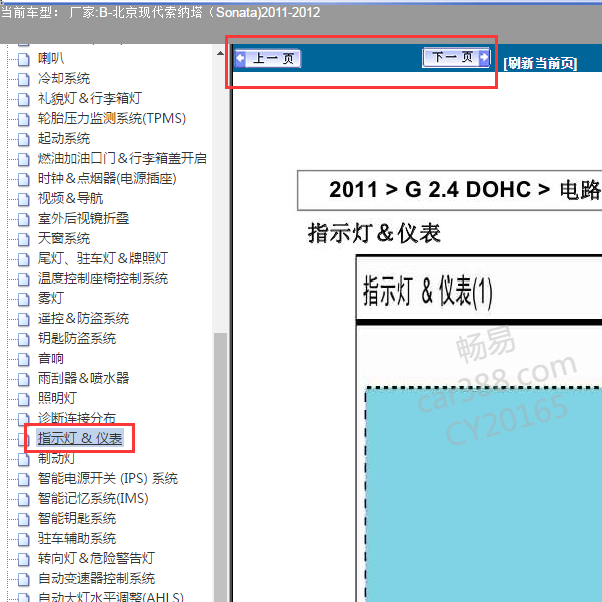Click document icon beside 转向灯＆危险警告灯

pyautogui.click(x=24, y=559)
